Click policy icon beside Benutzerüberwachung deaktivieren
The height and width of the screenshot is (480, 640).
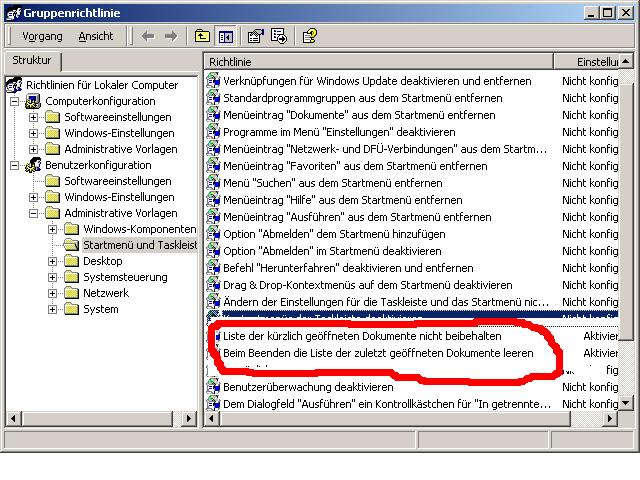pos(213,387)
